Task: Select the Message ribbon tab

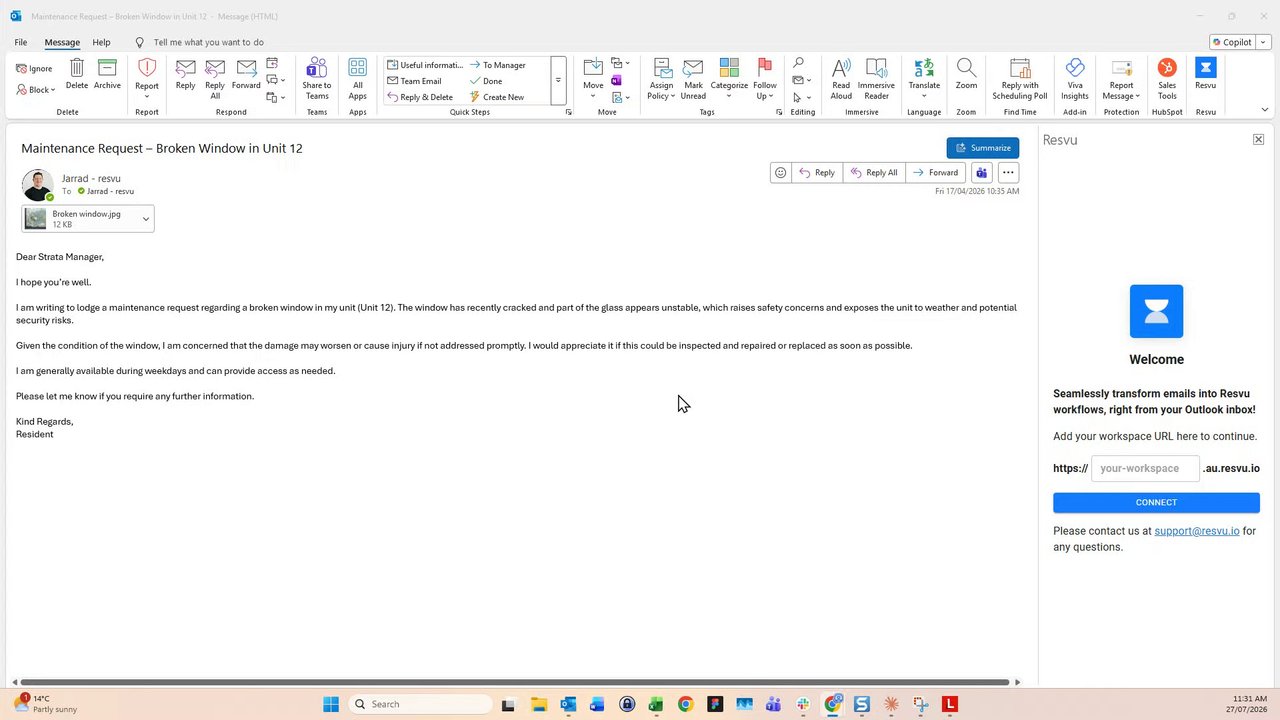Action: click(62, 43)
